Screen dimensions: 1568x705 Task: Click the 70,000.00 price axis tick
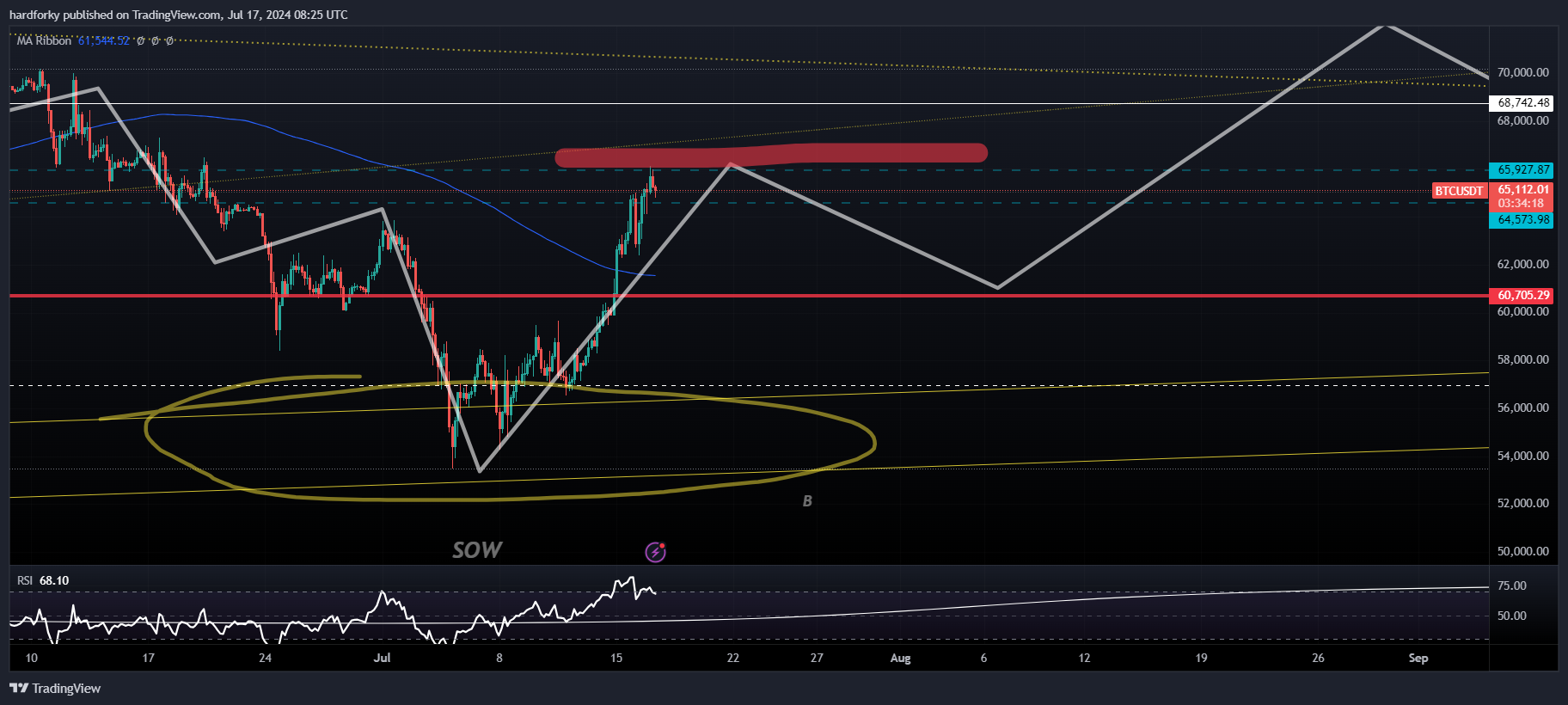(1522, 73)
